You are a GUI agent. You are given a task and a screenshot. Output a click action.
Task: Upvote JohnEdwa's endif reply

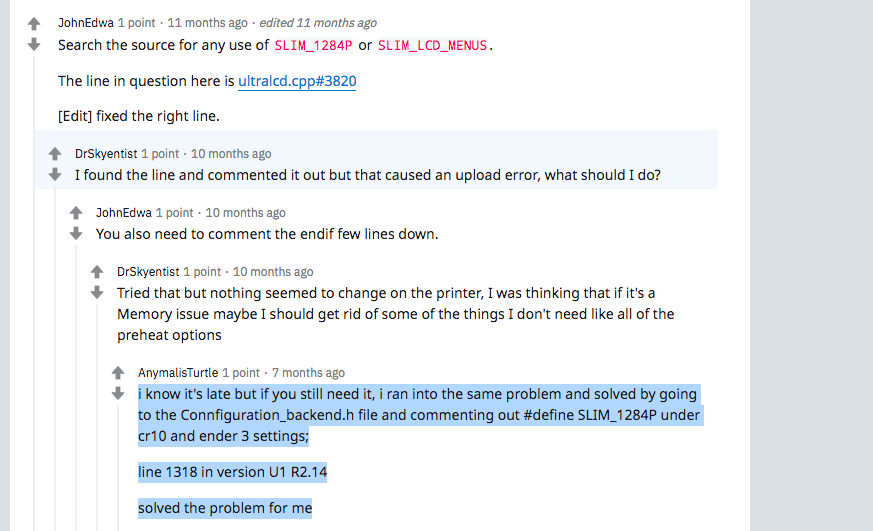pos(76,213)
